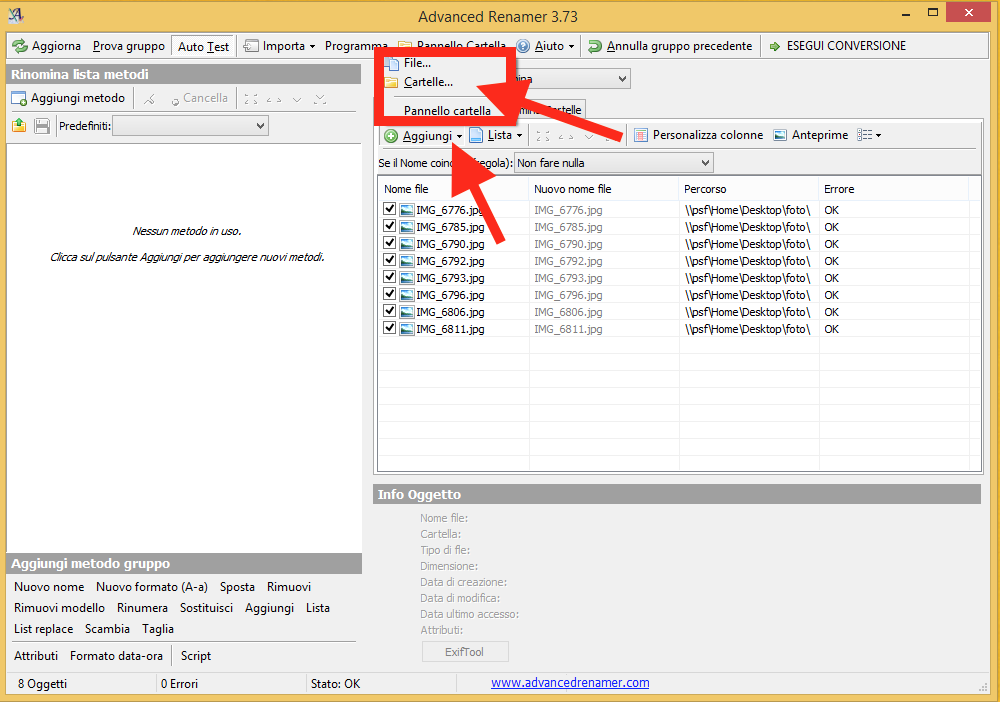Add the Taglia method
This screenshot has width=1000, height=702.
(158, 629)
